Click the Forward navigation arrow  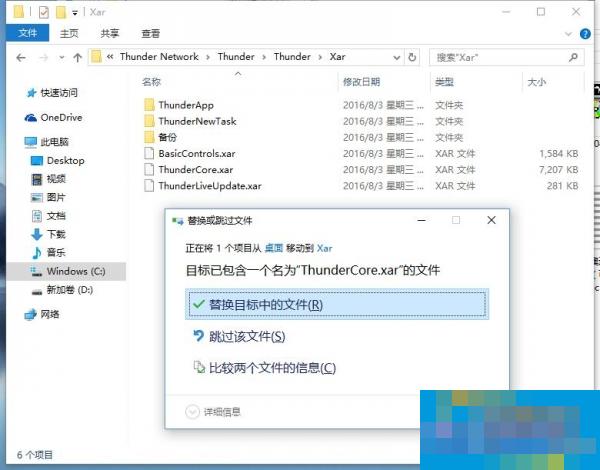(x=44, y=57)
